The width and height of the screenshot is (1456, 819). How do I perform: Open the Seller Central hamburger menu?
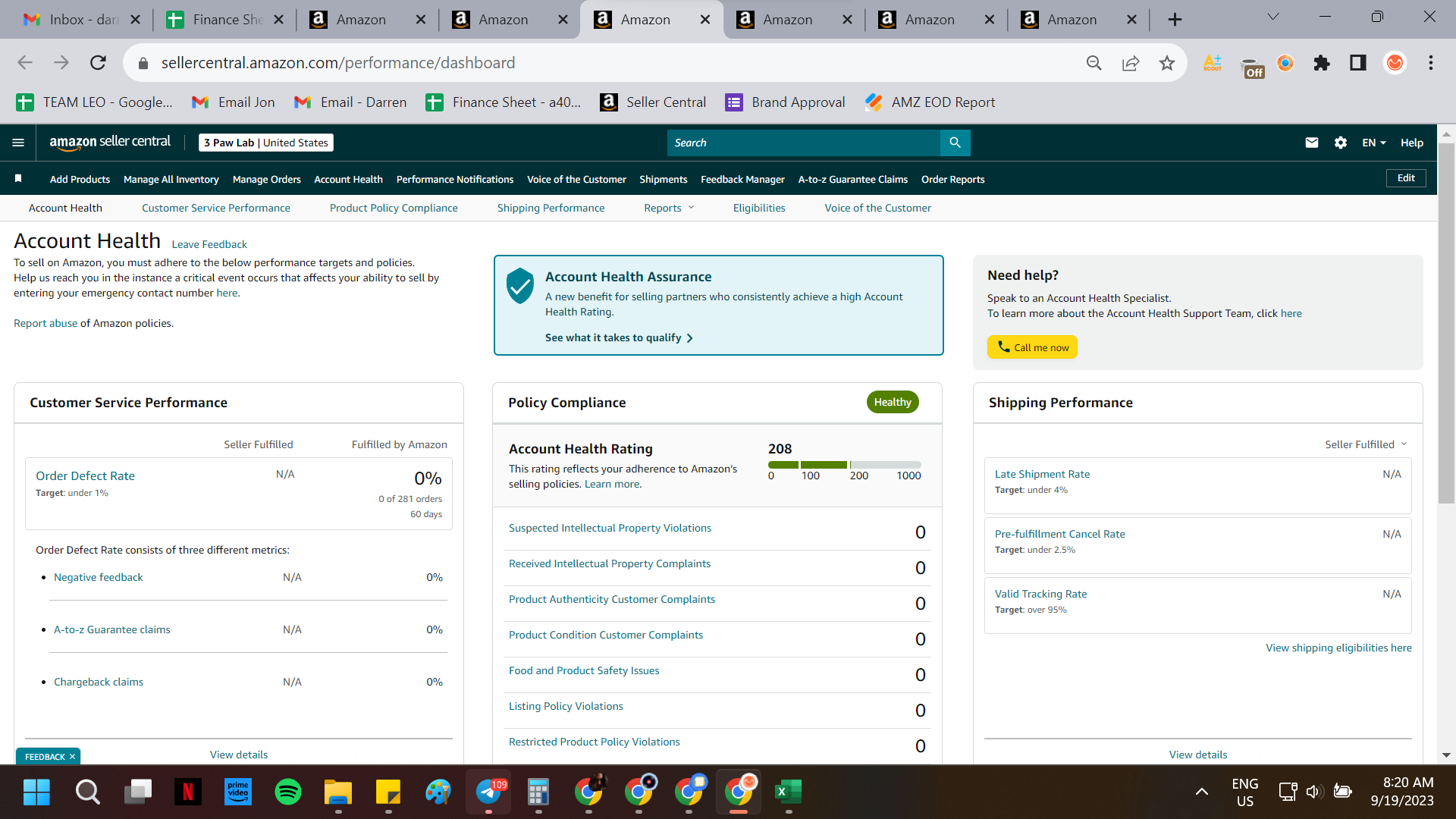pos(18,143)
